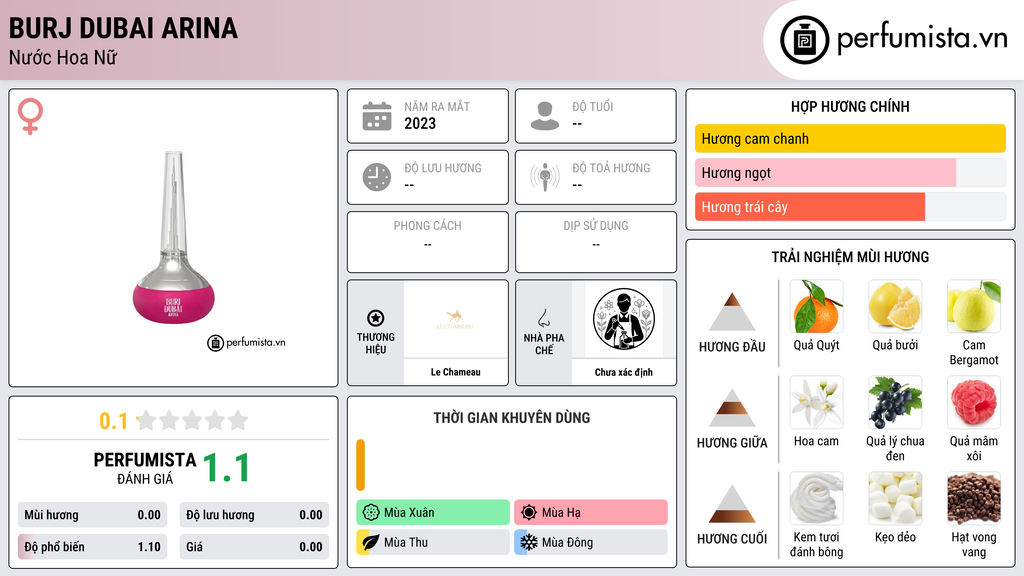Viewport: 1024px width, 576px height.
Task: Click the sillage icon for Độ toả hương
Action: (545, 178)
